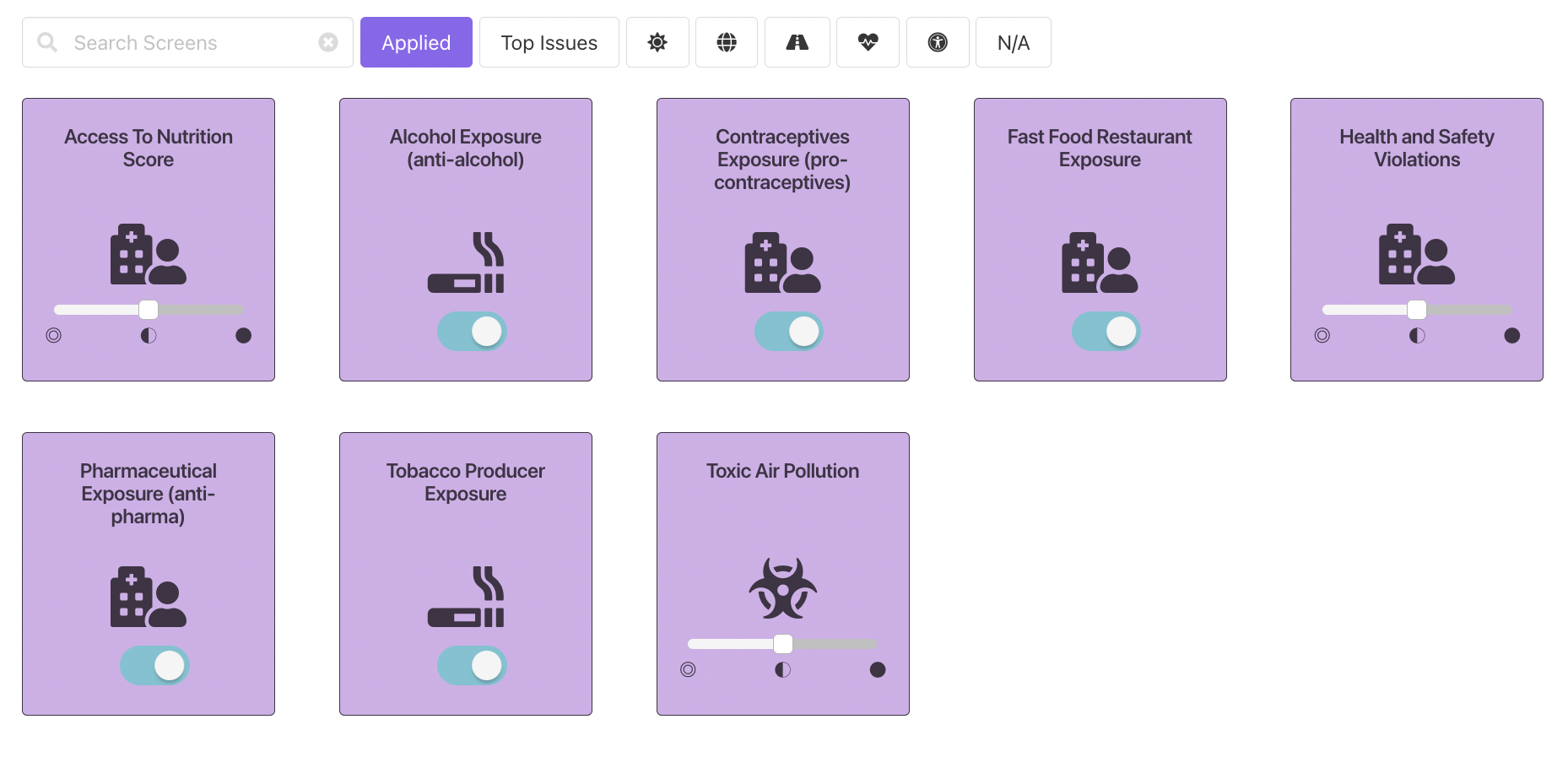Click the road icon filter button
This screenshot has width=1568, height=768.
[x=797, y=42]
